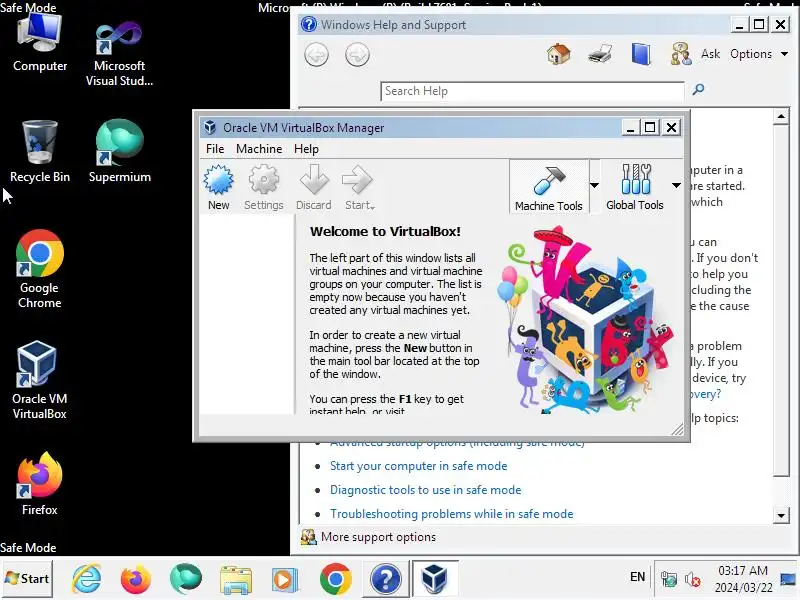Open Windows Explorer from the taskbar
This screenshot has width=800, height=600.
pos(235,580)
